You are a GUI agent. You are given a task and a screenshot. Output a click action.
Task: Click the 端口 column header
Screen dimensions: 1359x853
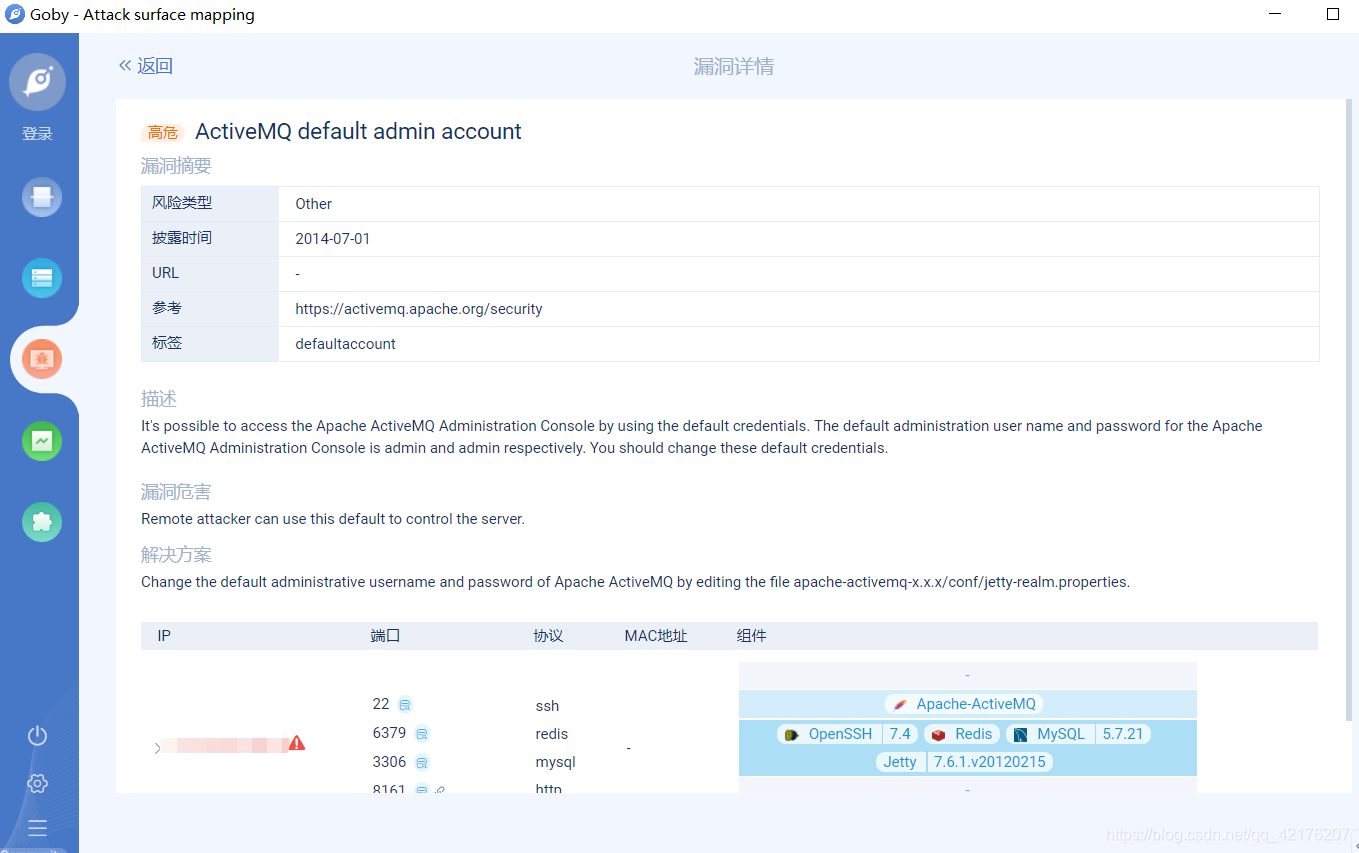(x=385, y=636)
